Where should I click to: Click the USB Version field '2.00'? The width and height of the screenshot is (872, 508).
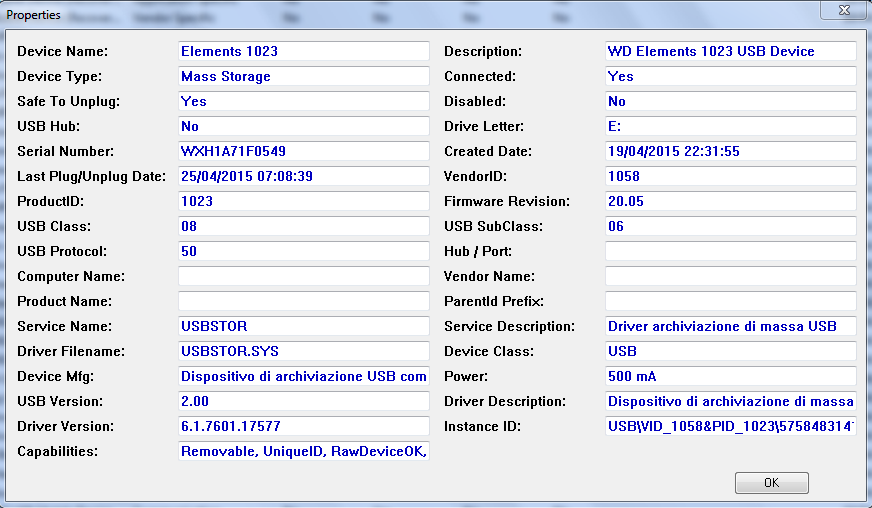[x=304, y=402]
